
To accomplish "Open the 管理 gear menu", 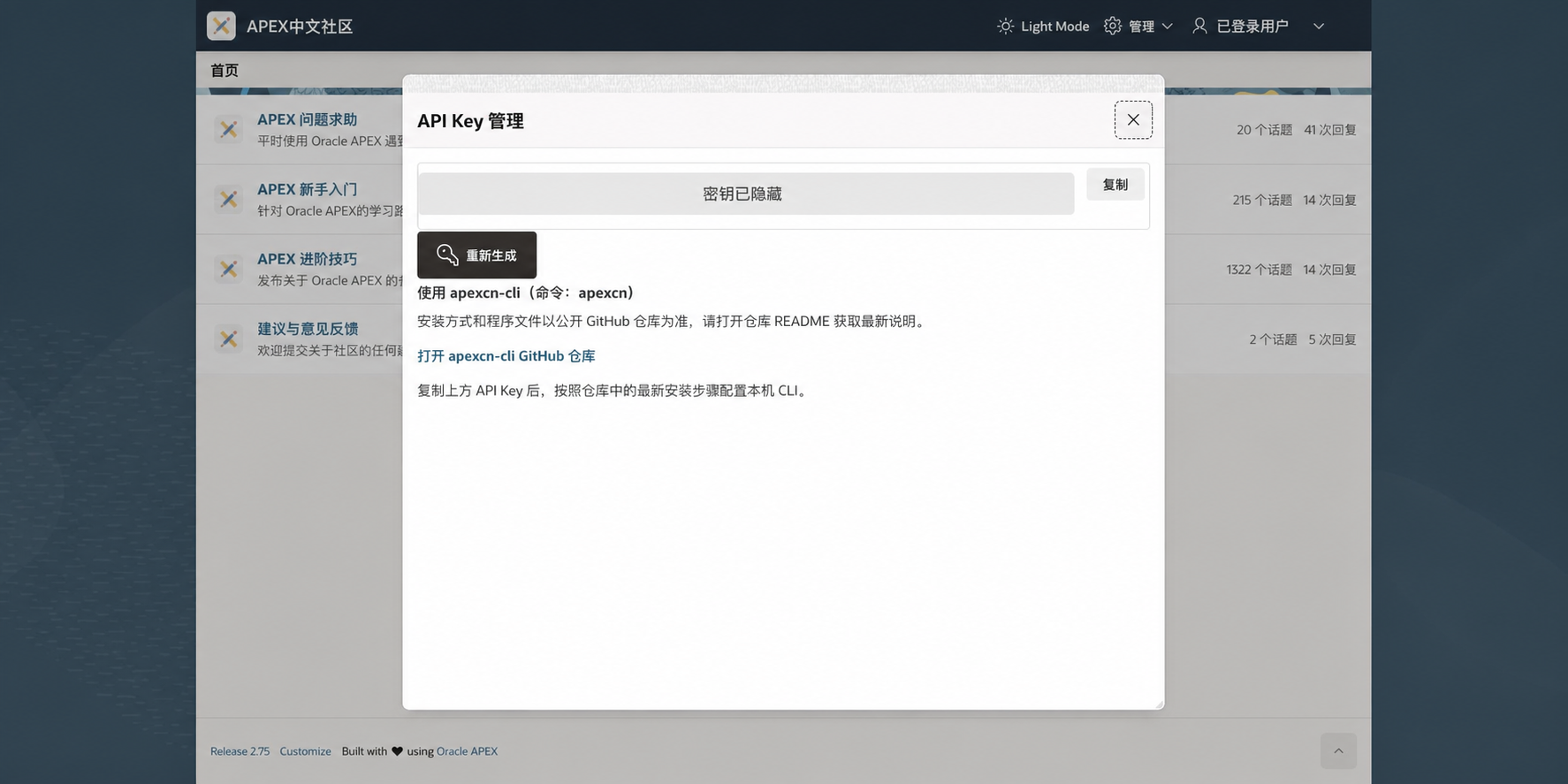I will pos(1138,27).
